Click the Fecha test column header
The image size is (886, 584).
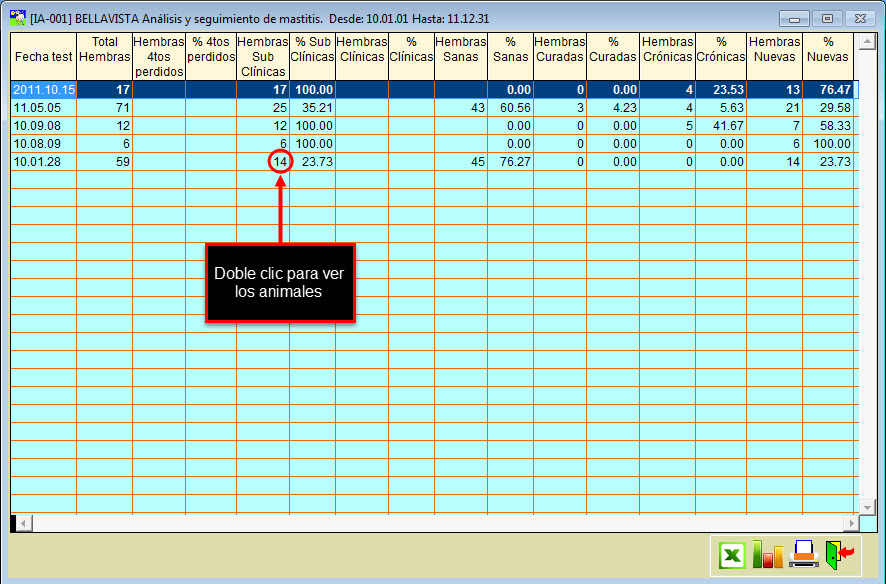point(43,57)
